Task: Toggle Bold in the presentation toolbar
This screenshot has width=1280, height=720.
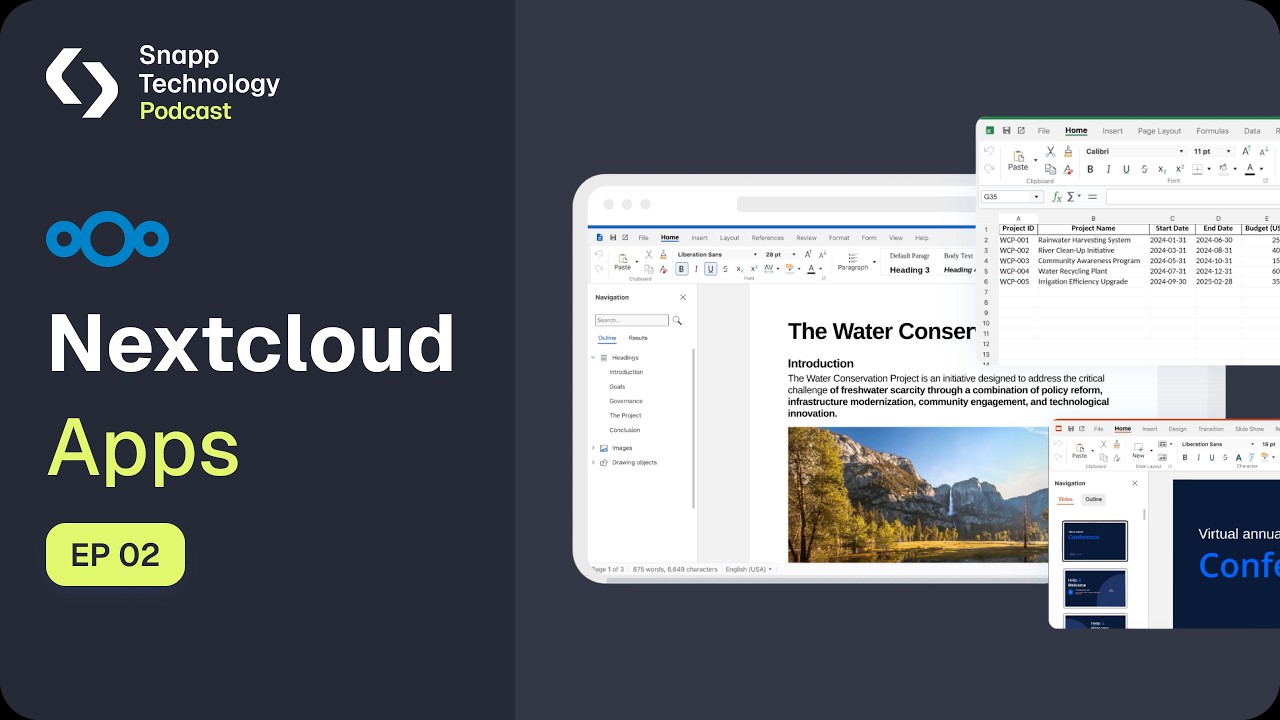Action: (1185, 458)
